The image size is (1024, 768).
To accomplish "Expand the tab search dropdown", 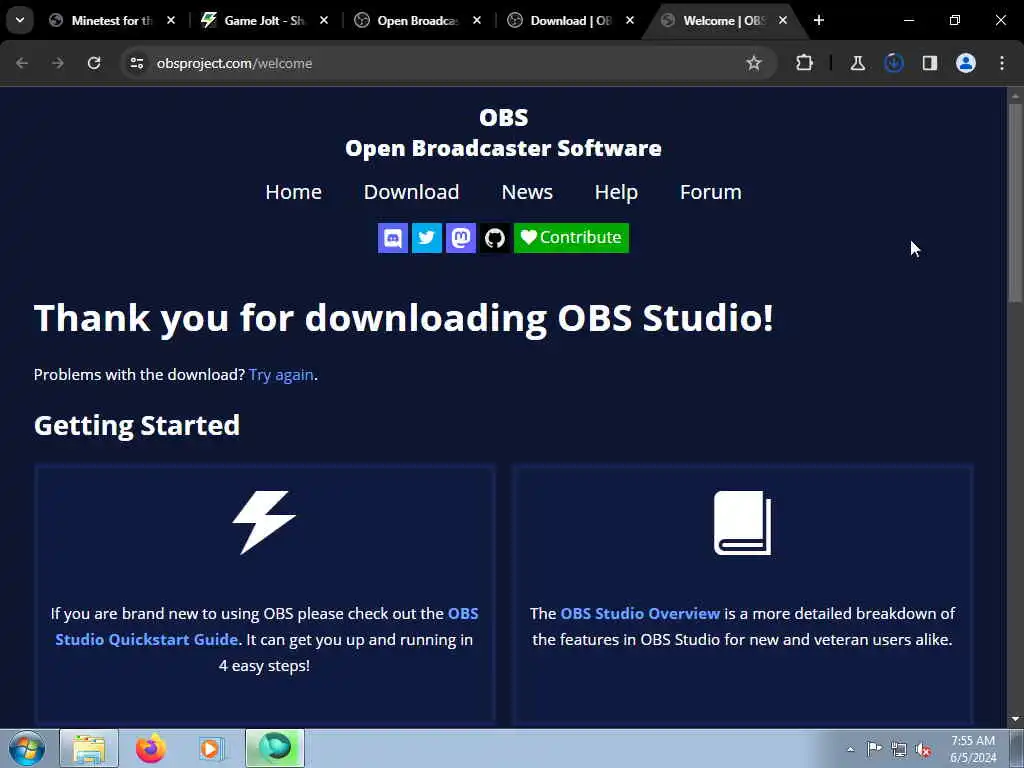I will tap(20, 20).
